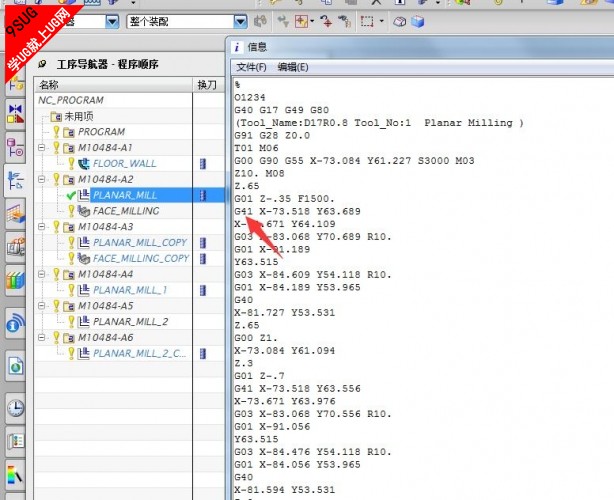This screenshot has width=614, height=500.
Task: Open the Web Browser sidebar tab
Action: click(x=15, y=366)
